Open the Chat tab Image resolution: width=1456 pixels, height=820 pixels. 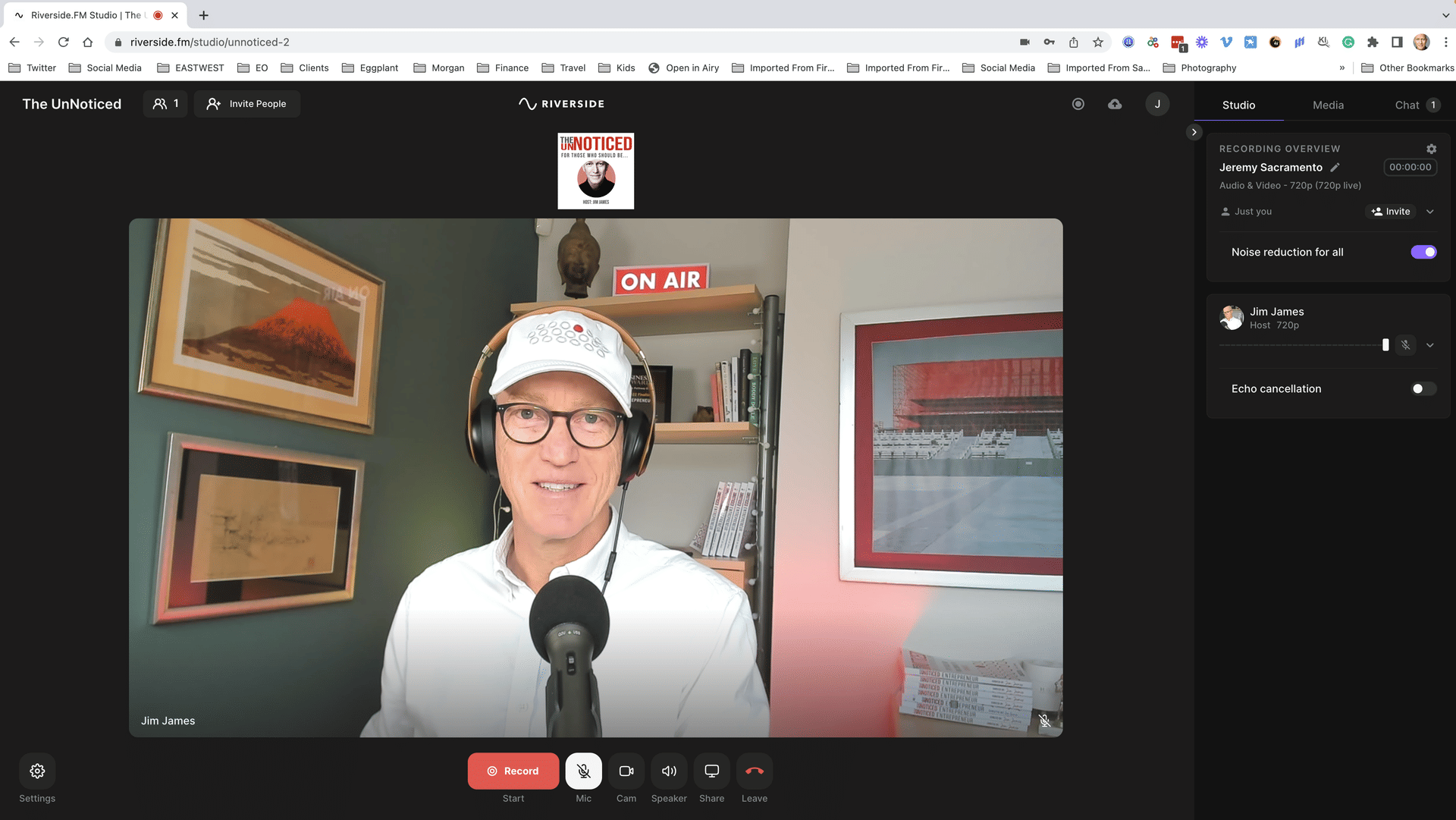coord(1407,105)
